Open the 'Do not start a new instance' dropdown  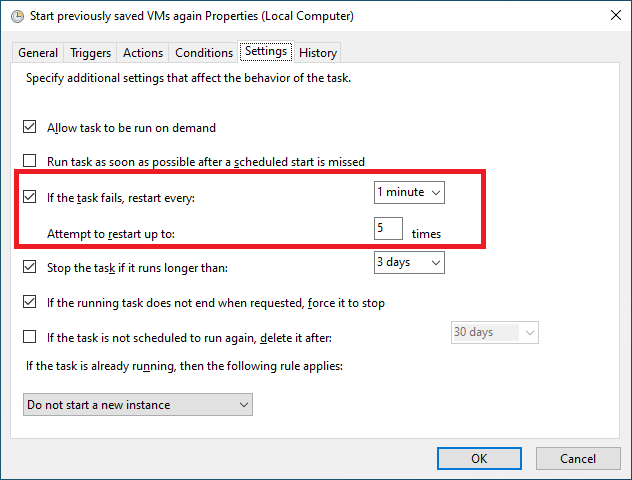pos(138,405)
